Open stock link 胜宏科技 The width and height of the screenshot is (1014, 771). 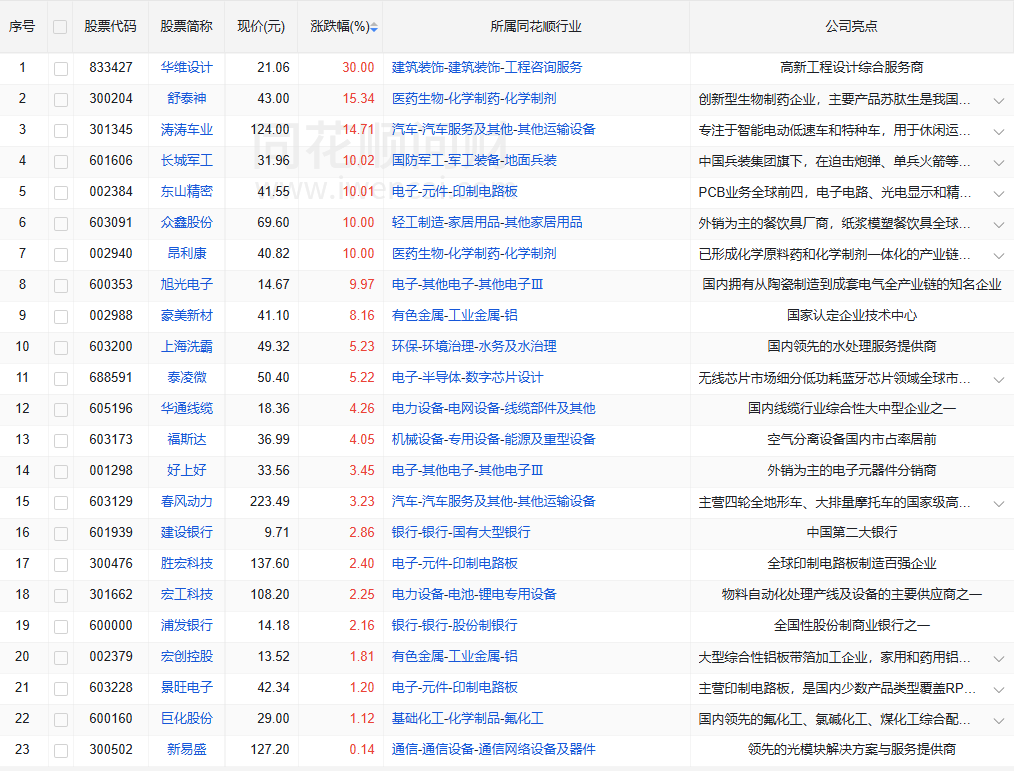click(186, 563)
